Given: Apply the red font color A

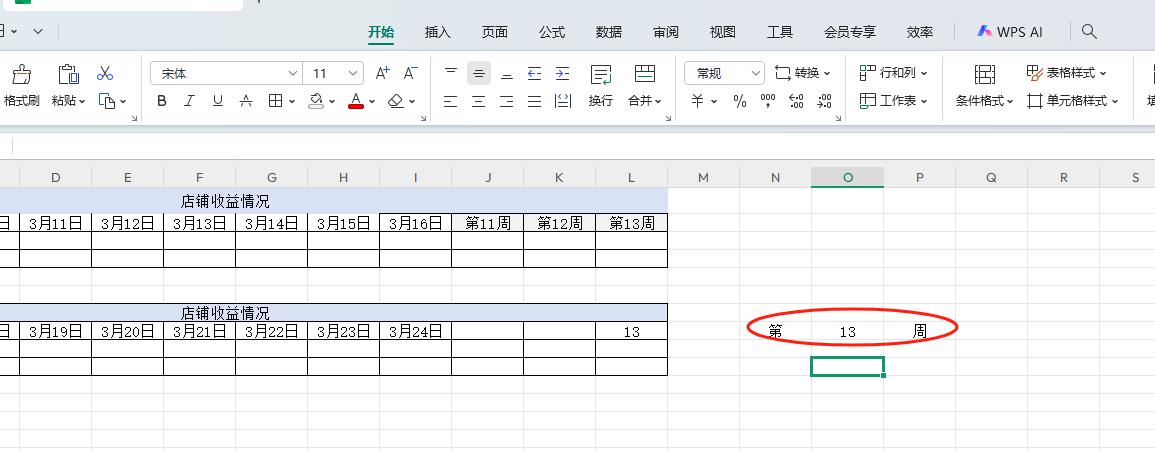Looking at the screenshot, I should click(356, 101).
